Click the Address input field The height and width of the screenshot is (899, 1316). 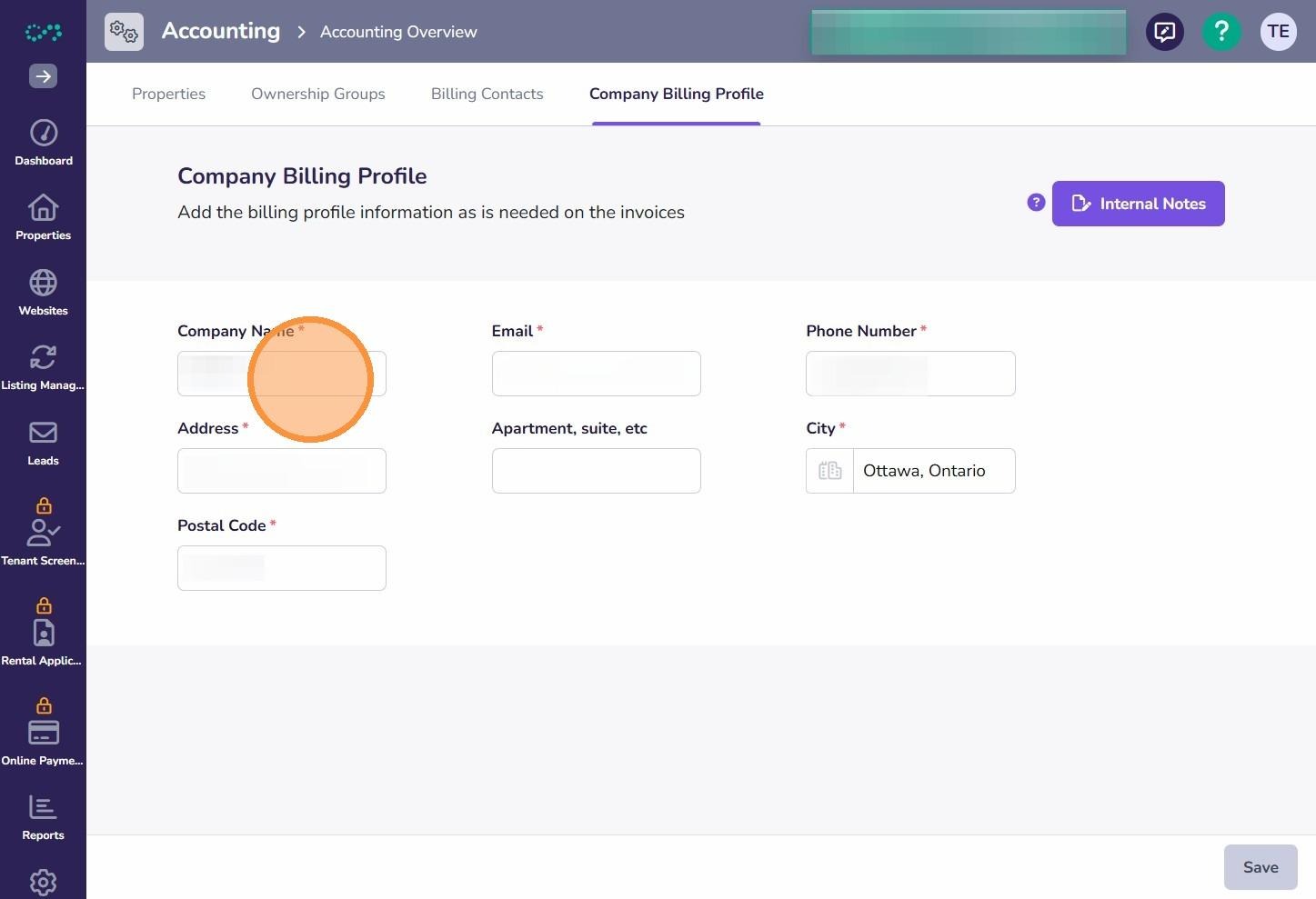click(282, 471)
